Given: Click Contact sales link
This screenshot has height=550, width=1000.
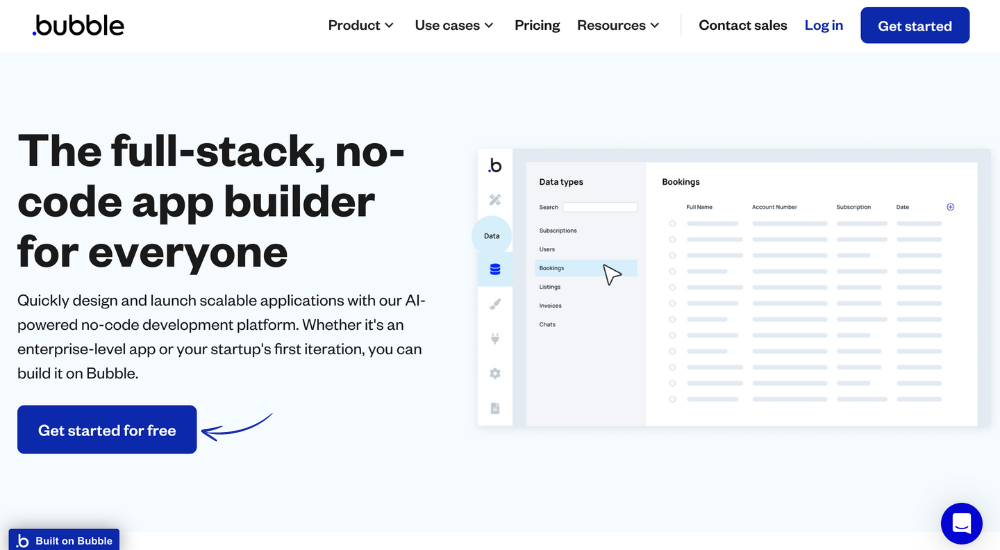Looking at the screenshot, I should tap(743, 26).
